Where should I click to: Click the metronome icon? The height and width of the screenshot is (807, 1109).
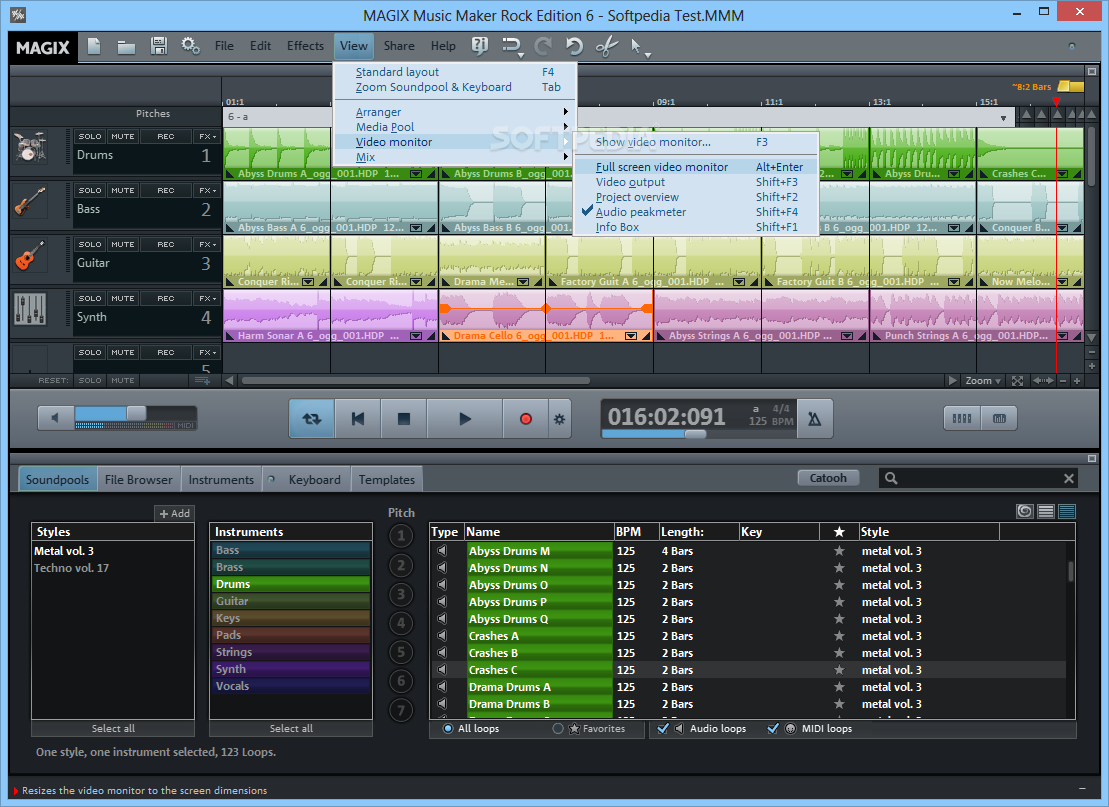815,419
